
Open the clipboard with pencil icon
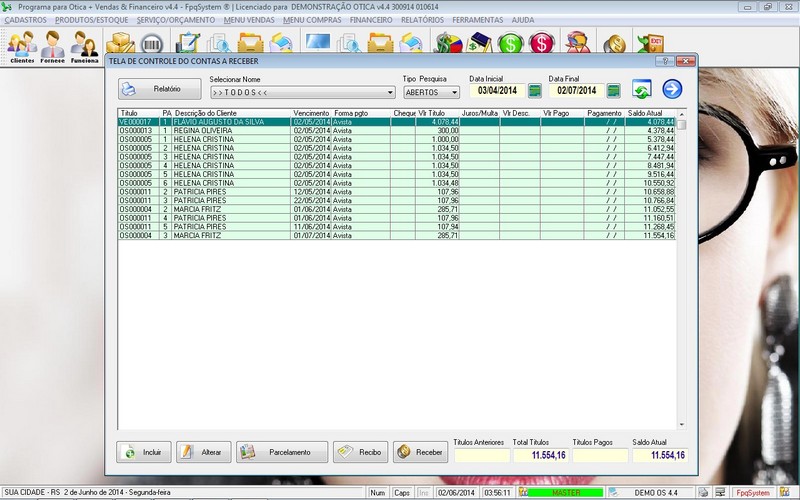188,43
